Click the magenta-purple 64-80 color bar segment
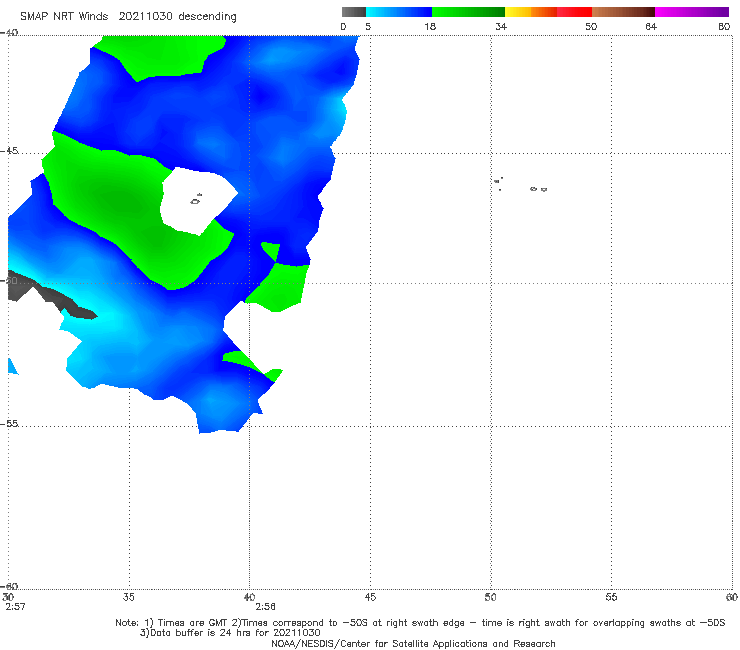 692,12
